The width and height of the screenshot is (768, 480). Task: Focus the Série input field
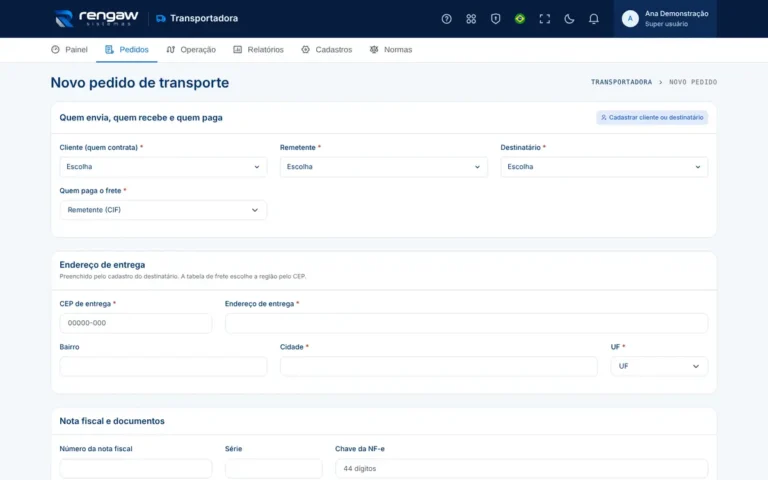(x=274, y=469)
